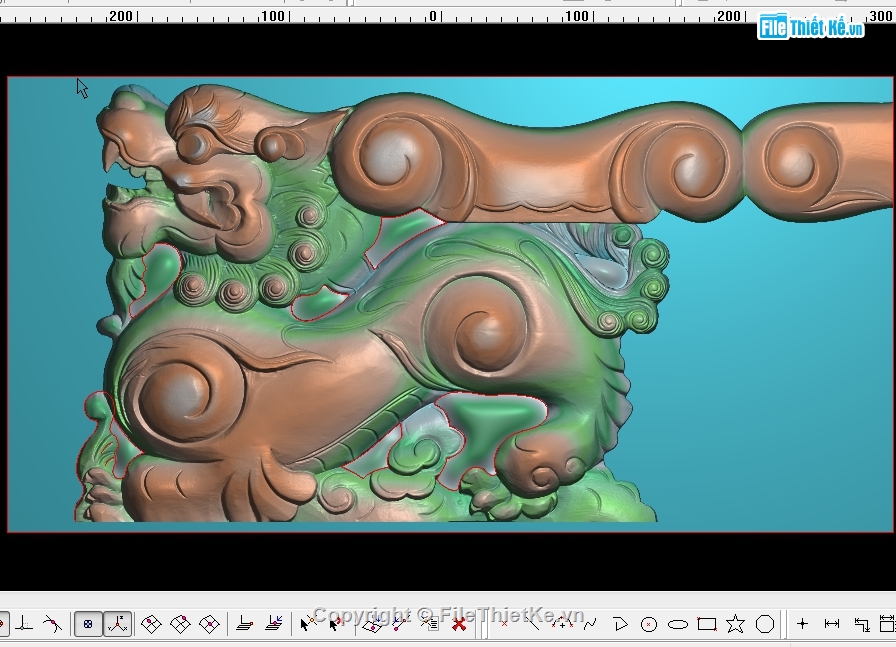896x647 pixels.
Task: Select the rectangle drawing tool
Action: click(707, 624)
